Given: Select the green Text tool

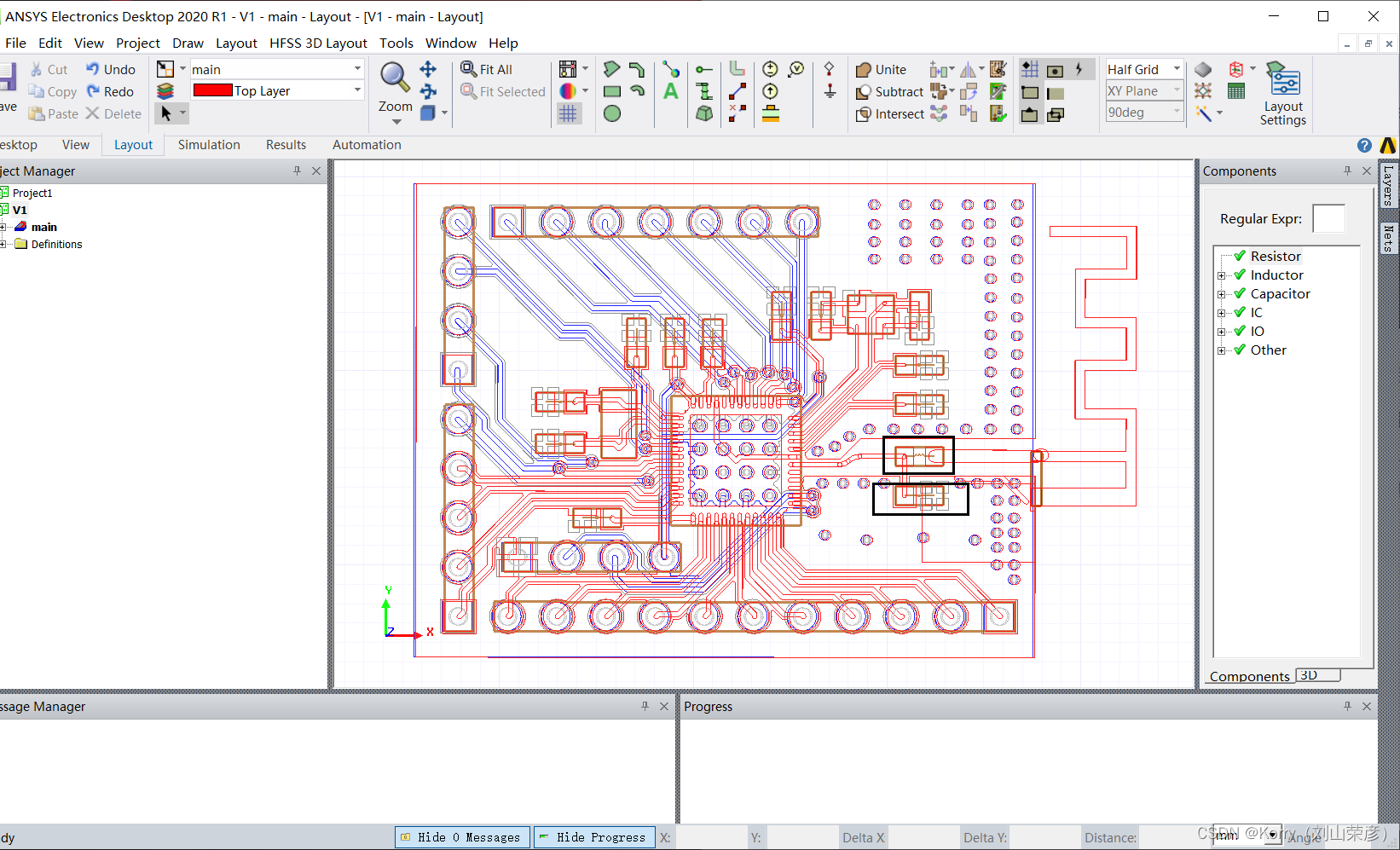Looking at the screenshot, I should tap(671, 91).
